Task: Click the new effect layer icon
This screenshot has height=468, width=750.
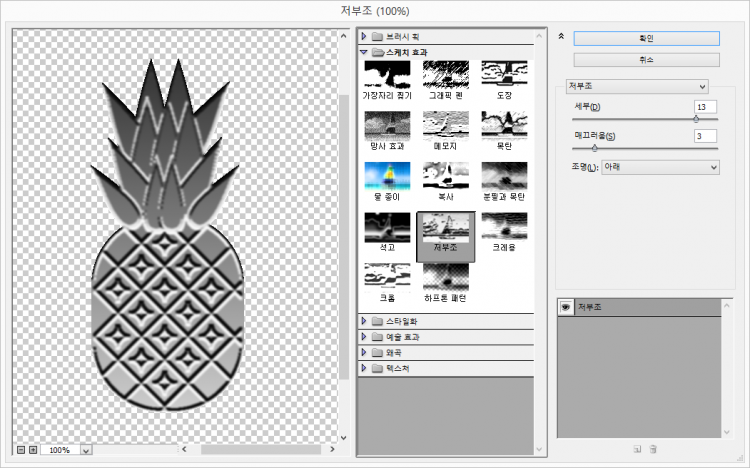Action: (x=636, y=449)
